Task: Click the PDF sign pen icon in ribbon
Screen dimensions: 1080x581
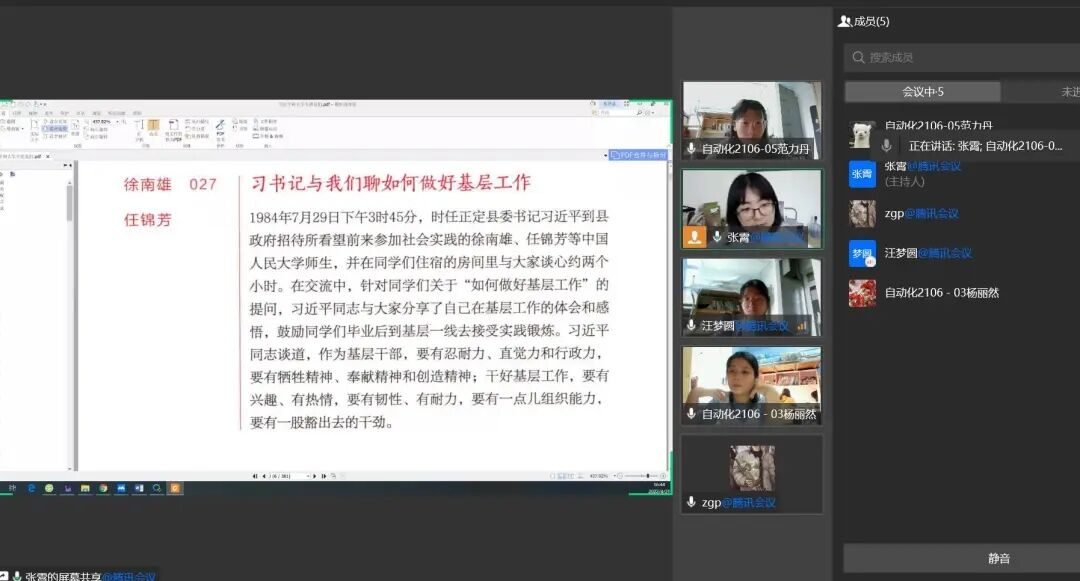Action: [x=220, y=127]
